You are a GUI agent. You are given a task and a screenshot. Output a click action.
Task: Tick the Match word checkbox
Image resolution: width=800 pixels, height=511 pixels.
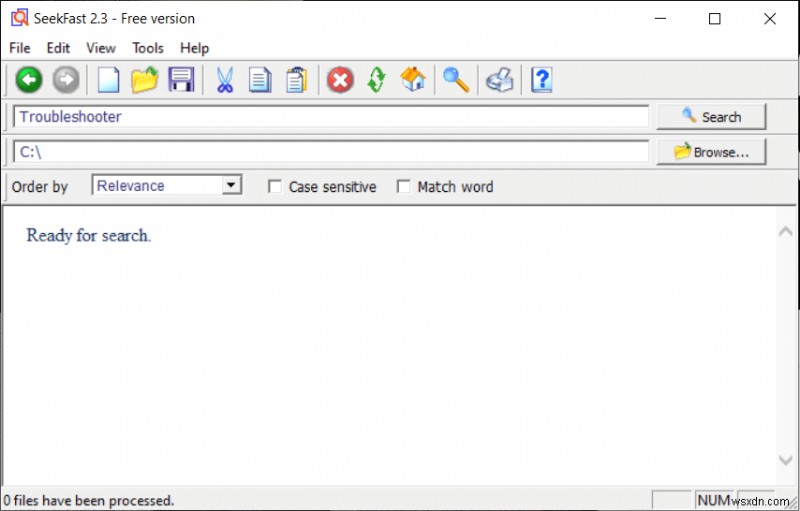click(x=404, y=186)
